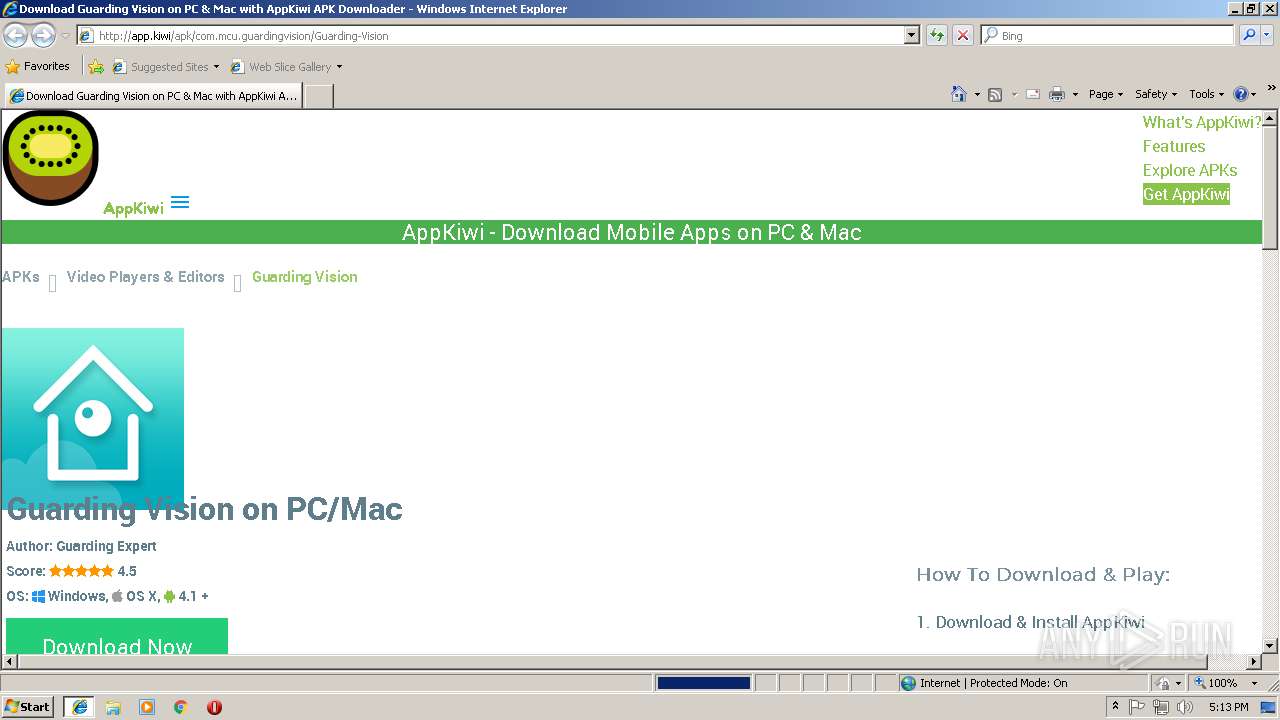
Task: Click the Internet Protected Mode status text
Action: pos(993,683)
